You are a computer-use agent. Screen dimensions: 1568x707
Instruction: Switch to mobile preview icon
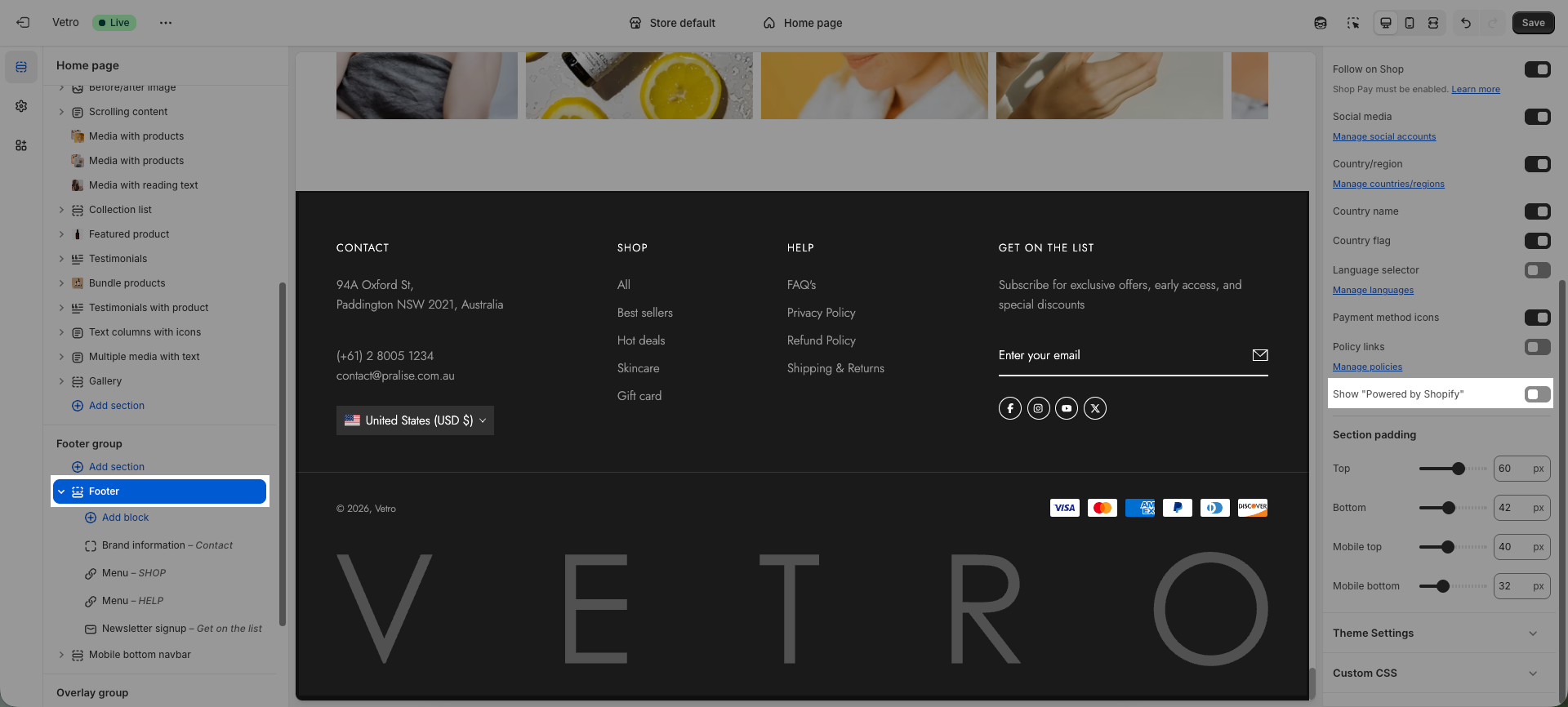1410,23
